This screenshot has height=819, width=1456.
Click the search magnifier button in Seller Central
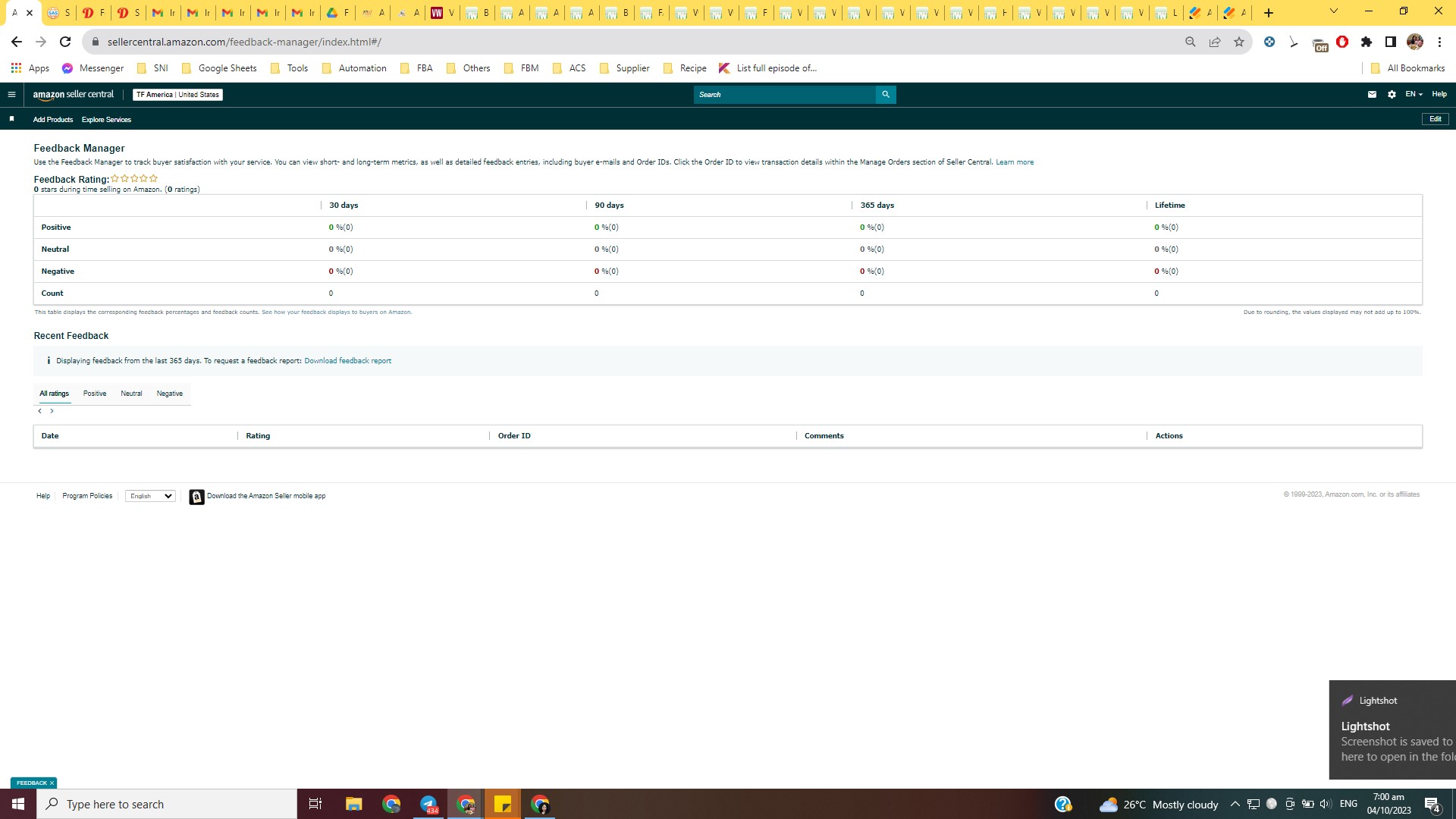click(x=886, y=95)
